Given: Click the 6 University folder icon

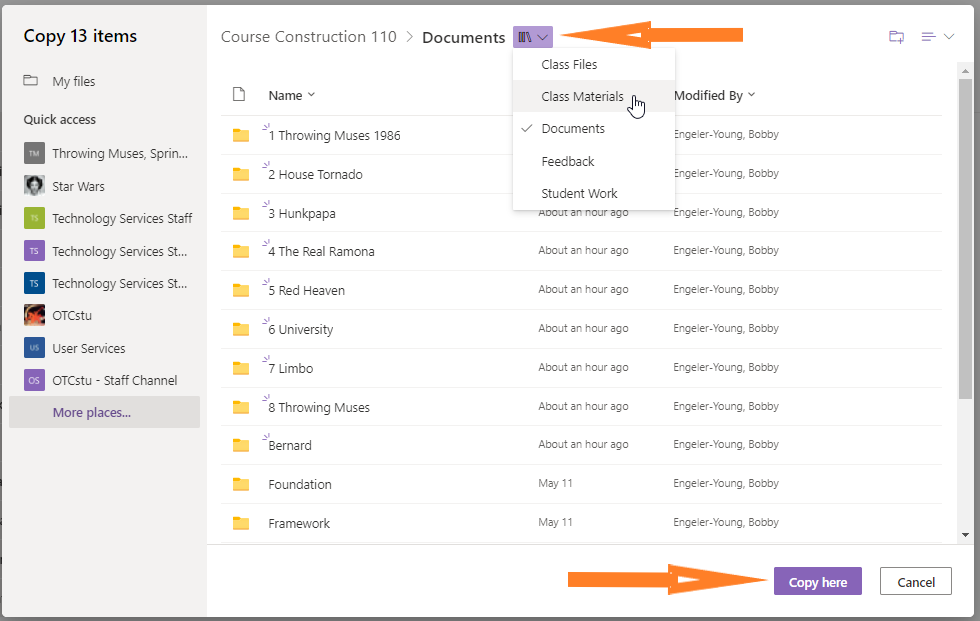Looking at the screenshot, I should [241, 329].
